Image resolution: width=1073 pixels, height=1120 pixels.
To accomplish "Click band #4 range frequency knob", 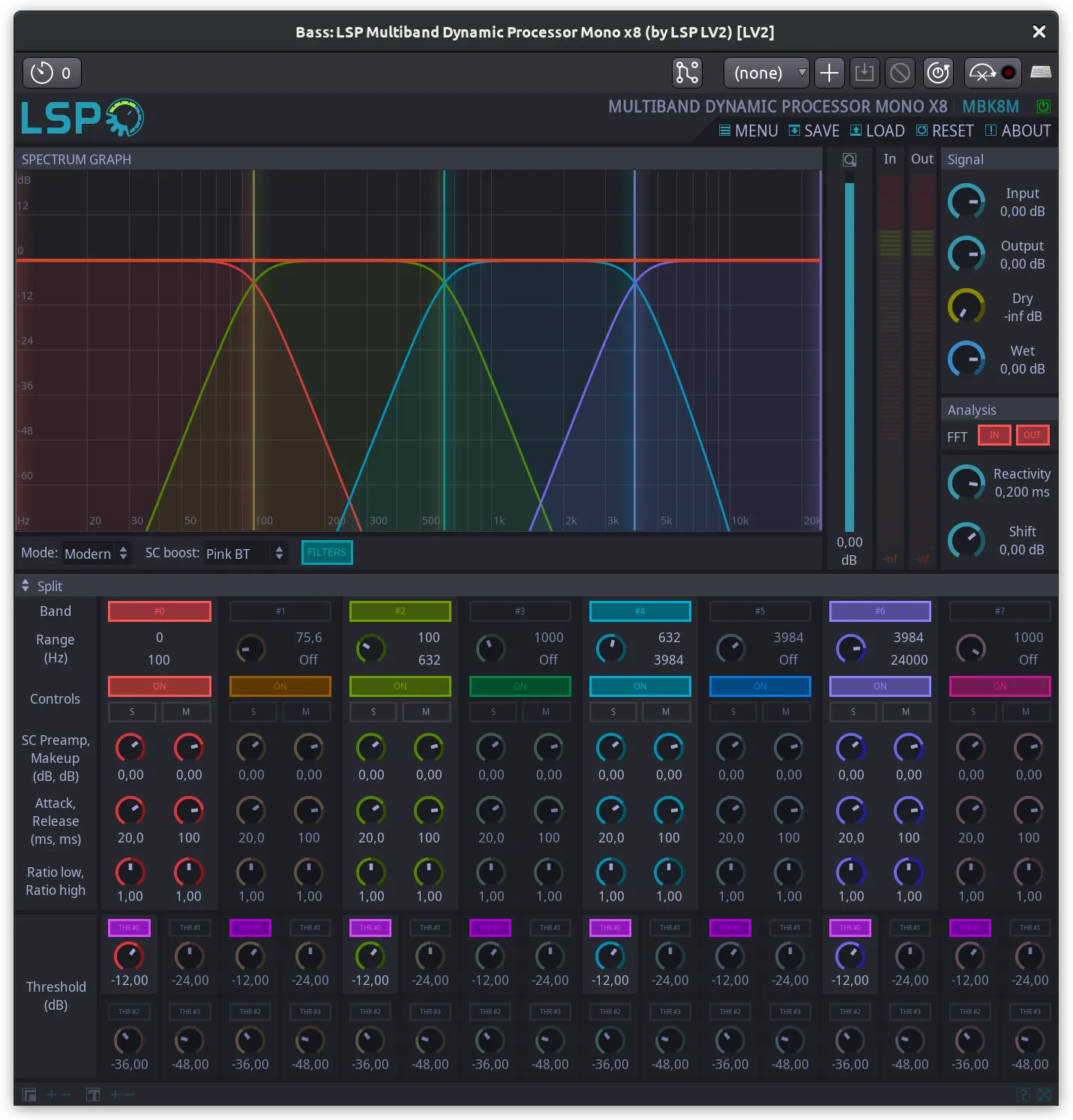I will tap(610, 649).
